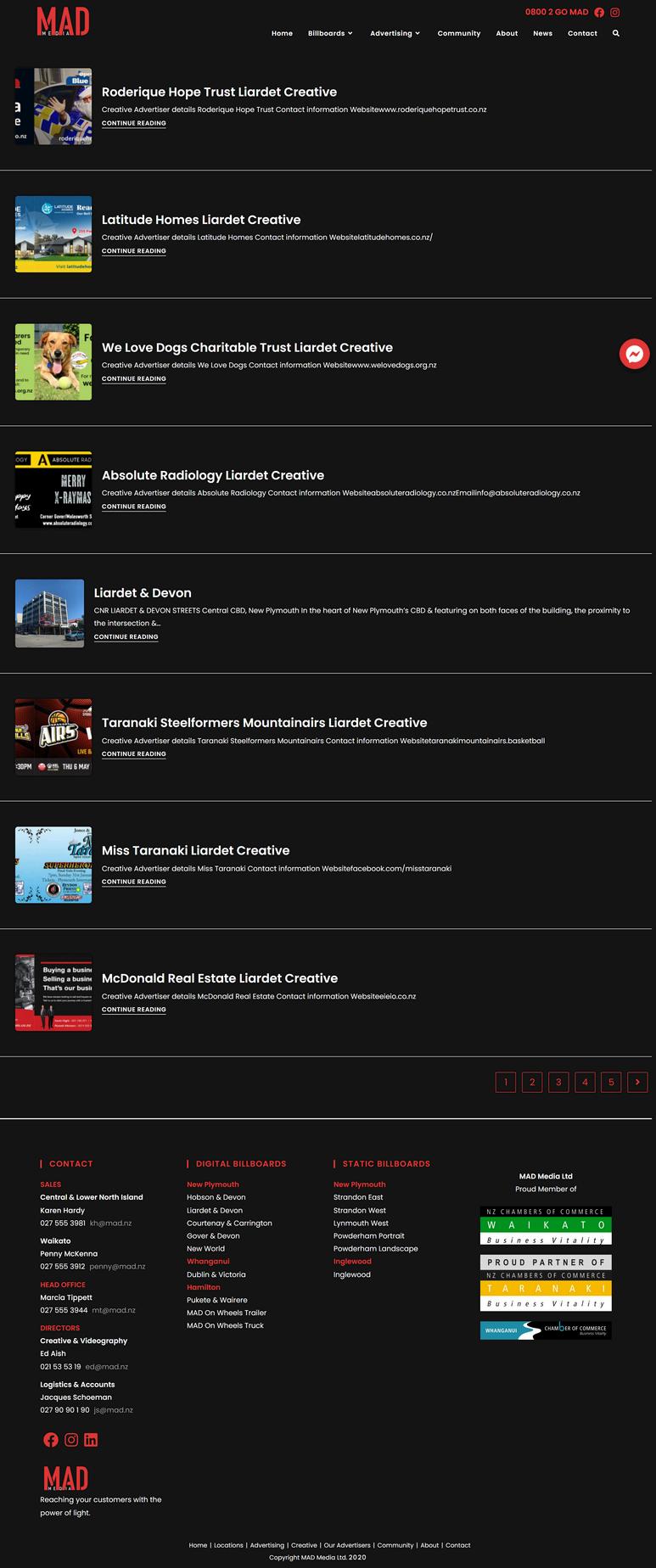Open Courtenay & Carrington billboard link
The height and width of the screenshot is (1568, 656).
coord(229,1224)
